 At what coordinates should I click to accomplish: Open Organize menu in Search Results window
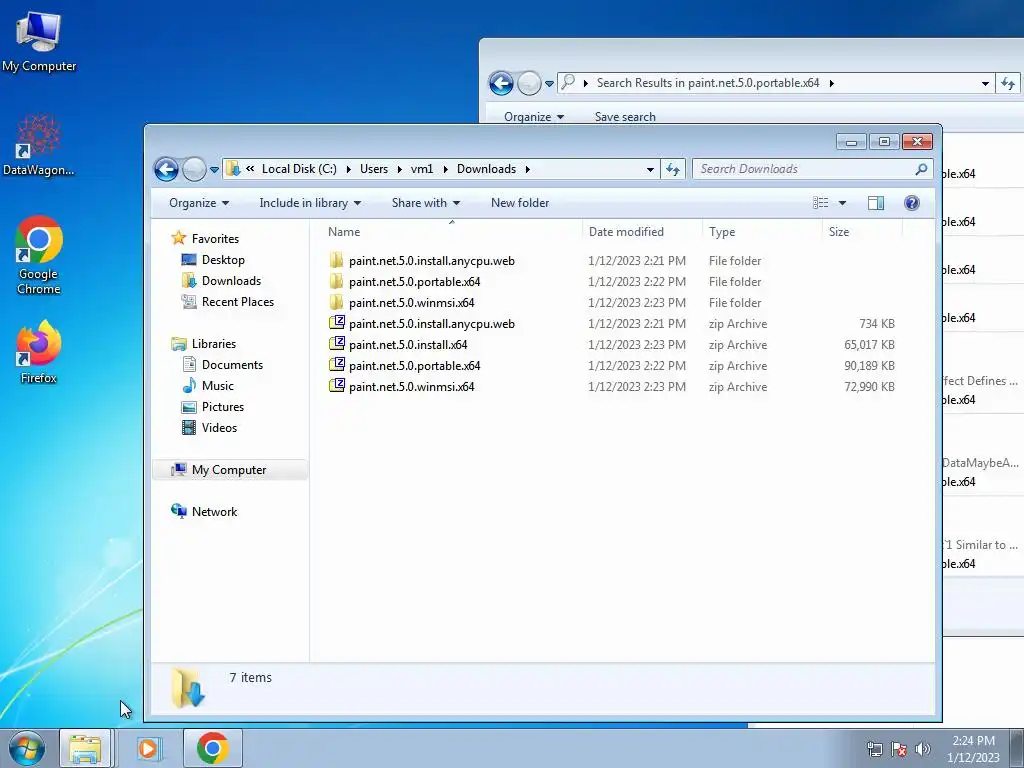(x=534, y=117)
